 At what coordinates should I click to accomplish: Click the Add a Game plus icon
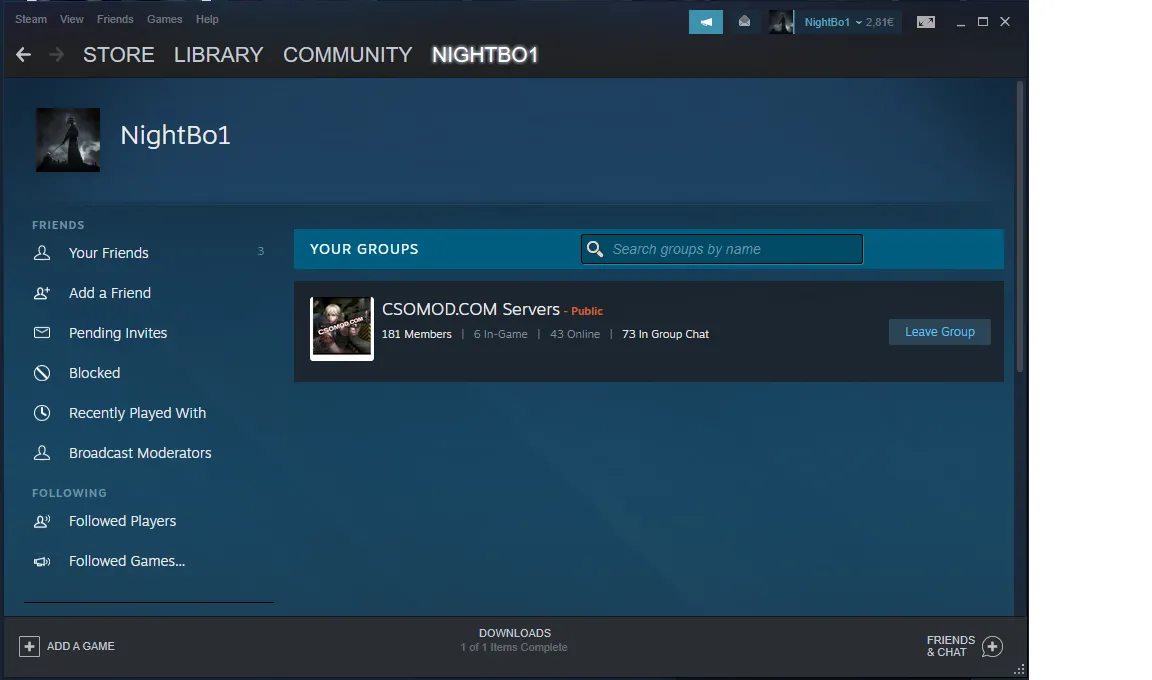click(29, 646)
